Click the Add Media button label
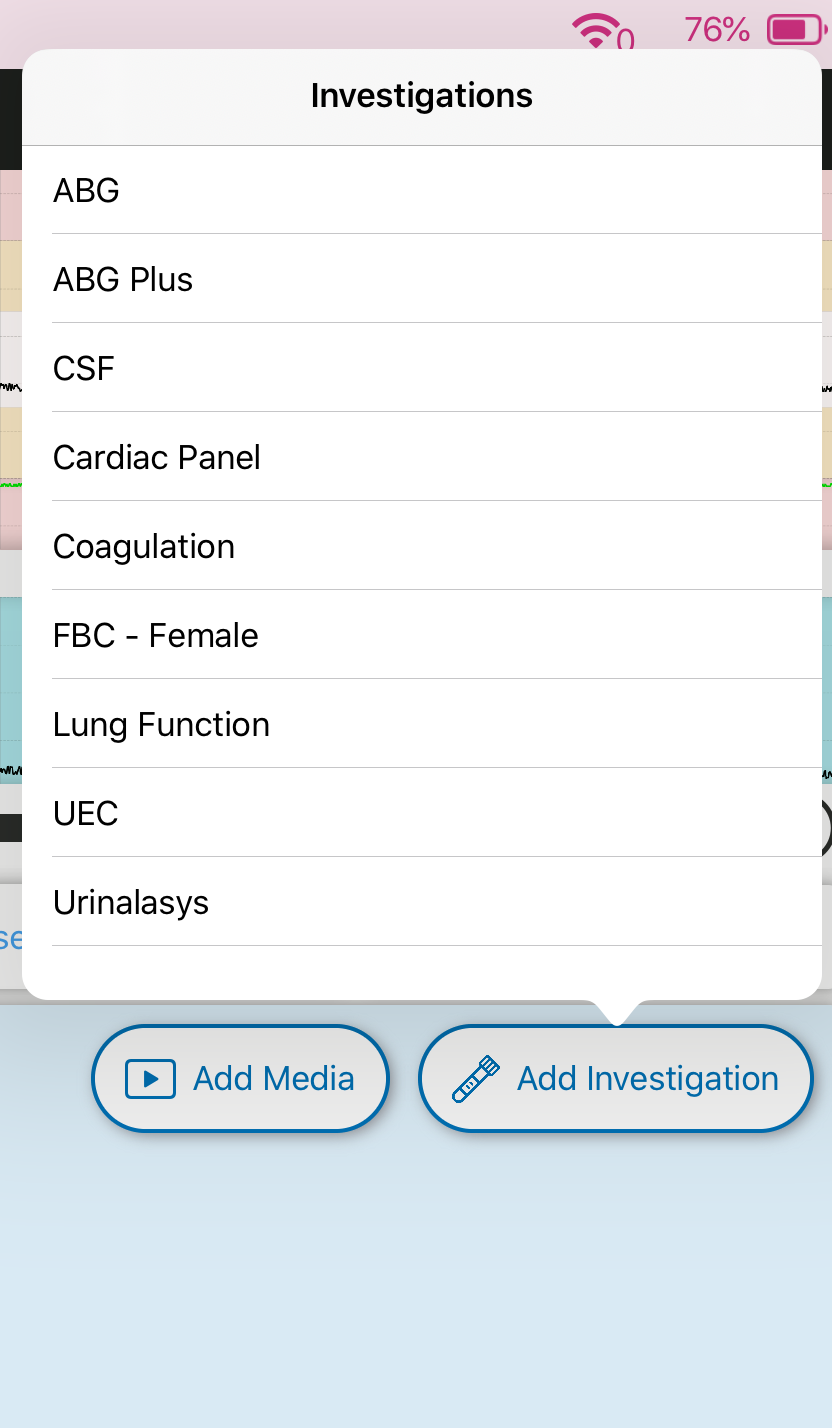Screen dimensions: 832x1428 [274, 1078]
